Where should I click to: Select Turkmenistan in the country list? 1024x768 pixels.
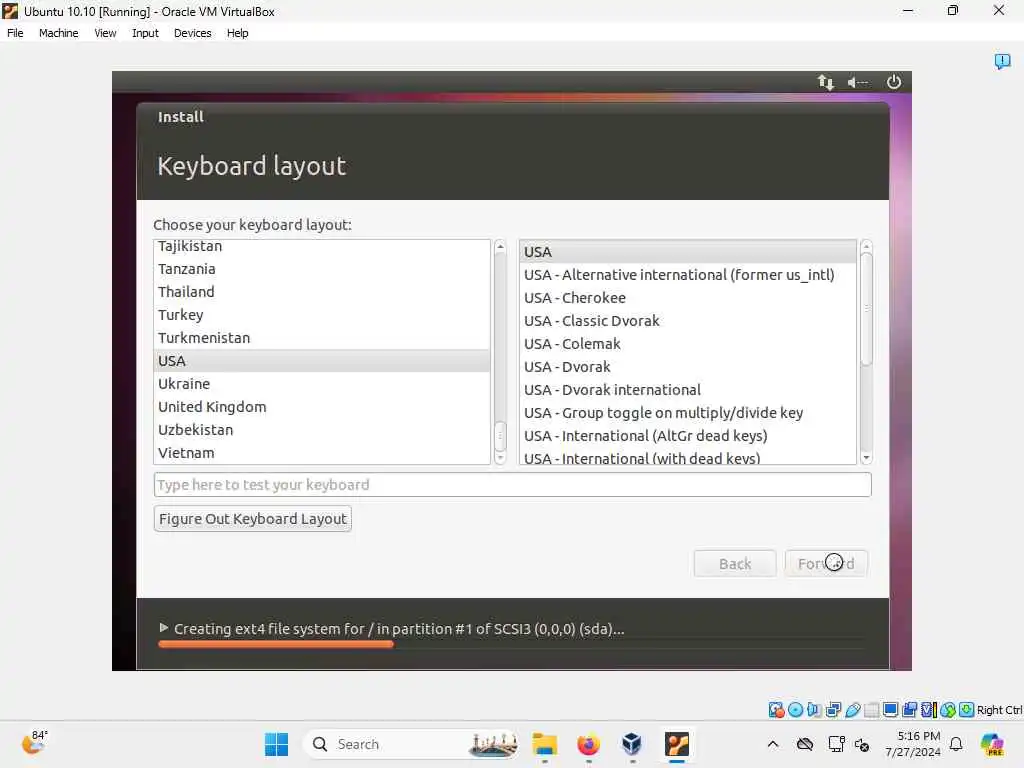point(322,338)
